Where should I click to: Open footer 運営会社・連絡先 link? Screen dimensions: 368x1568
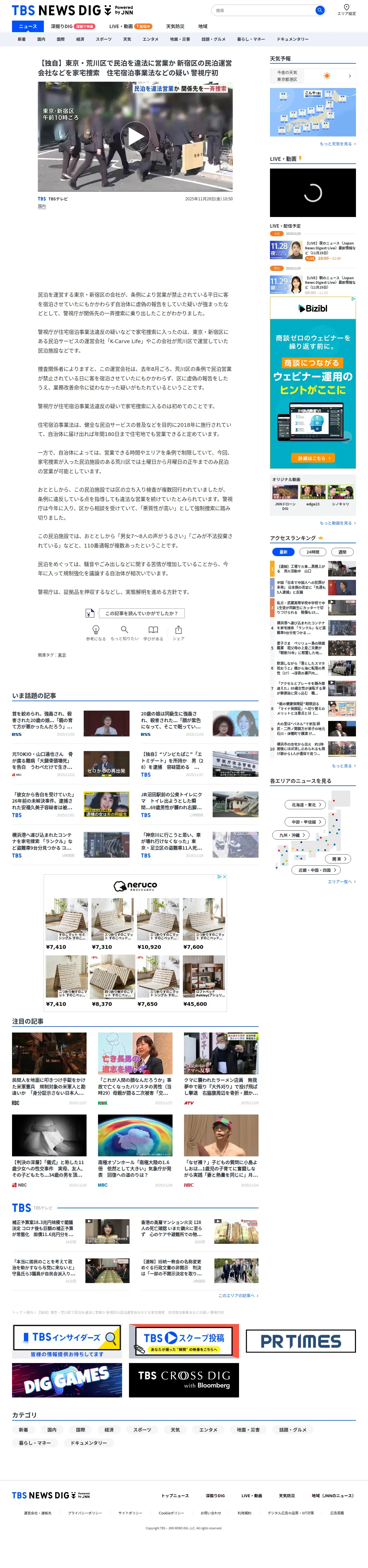(x=38, y=1513)
